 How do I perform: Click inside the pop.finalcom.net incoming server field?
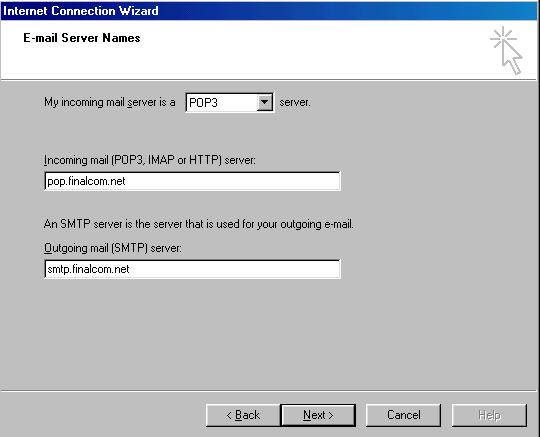tap(193, 181)
